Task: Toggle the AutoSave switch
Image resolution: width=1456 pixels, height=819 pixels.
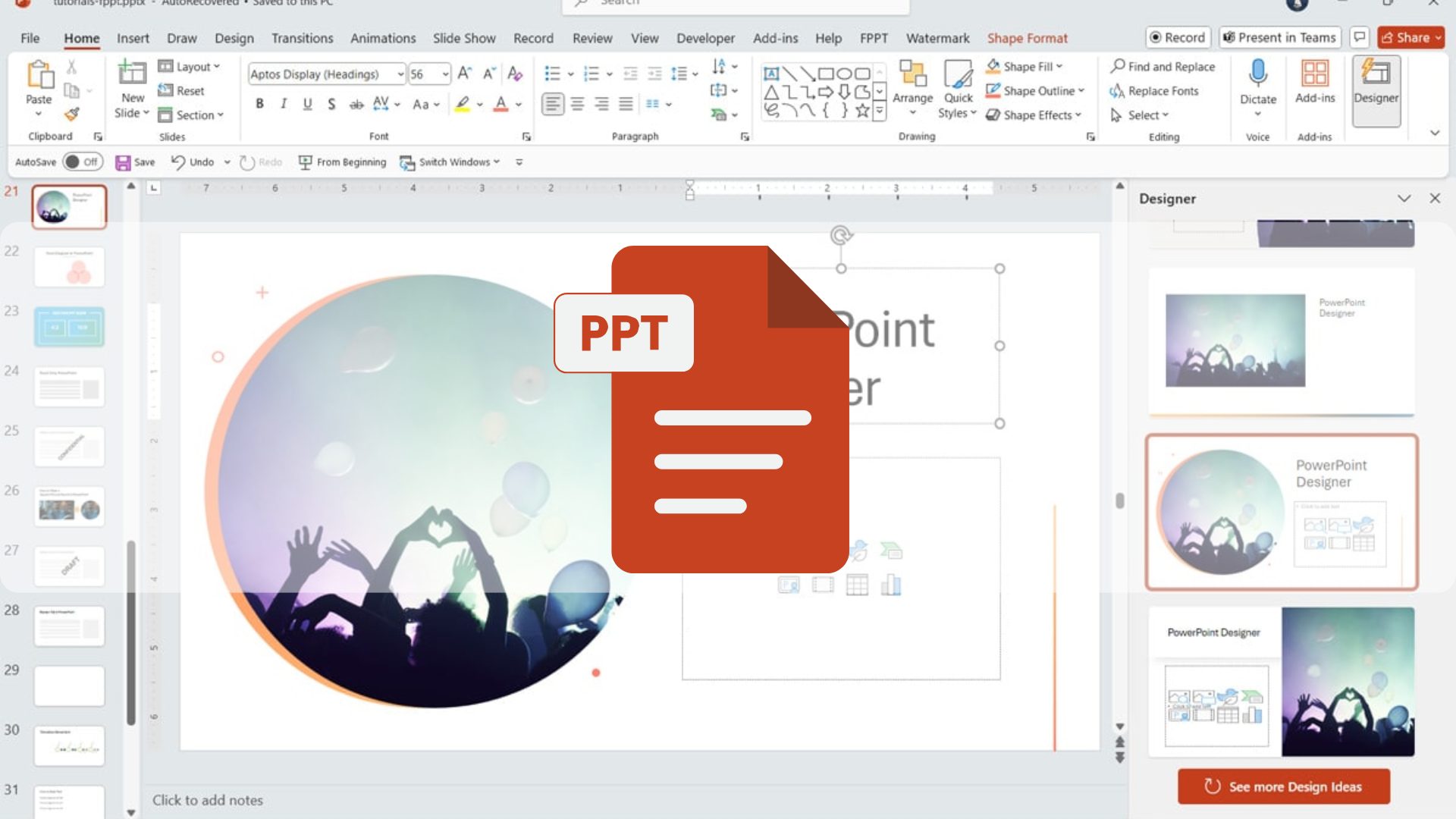Action: pos(82,162)
